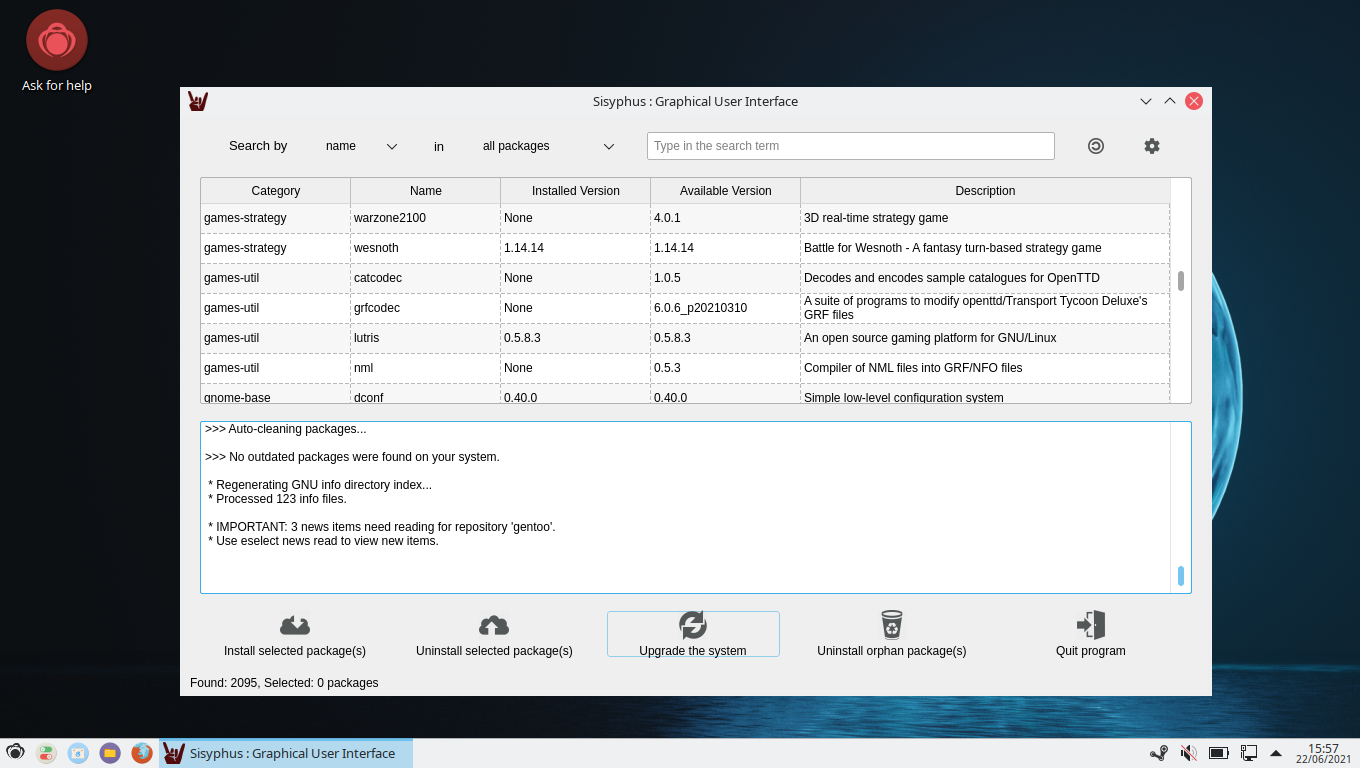The width and height of the screenshot is (1360, 768).
Task: Open the battery indicator in tray
Action: [x=1218, y=753]
